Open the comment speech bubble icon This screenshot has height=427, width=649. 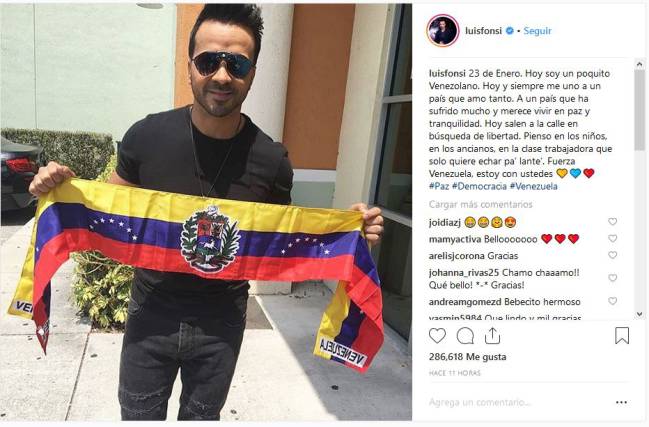pyautogui.click(x=465, y=336)
